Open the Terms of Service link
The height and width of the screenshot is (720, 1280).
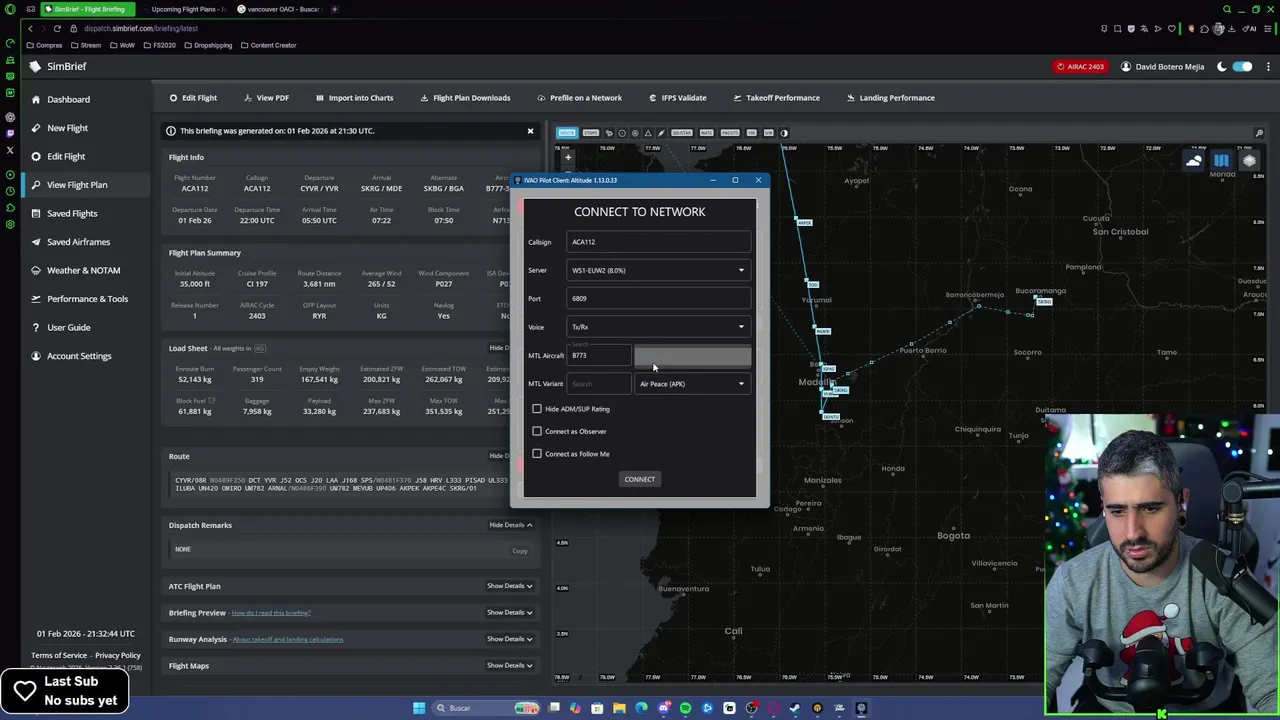[59, 655]
